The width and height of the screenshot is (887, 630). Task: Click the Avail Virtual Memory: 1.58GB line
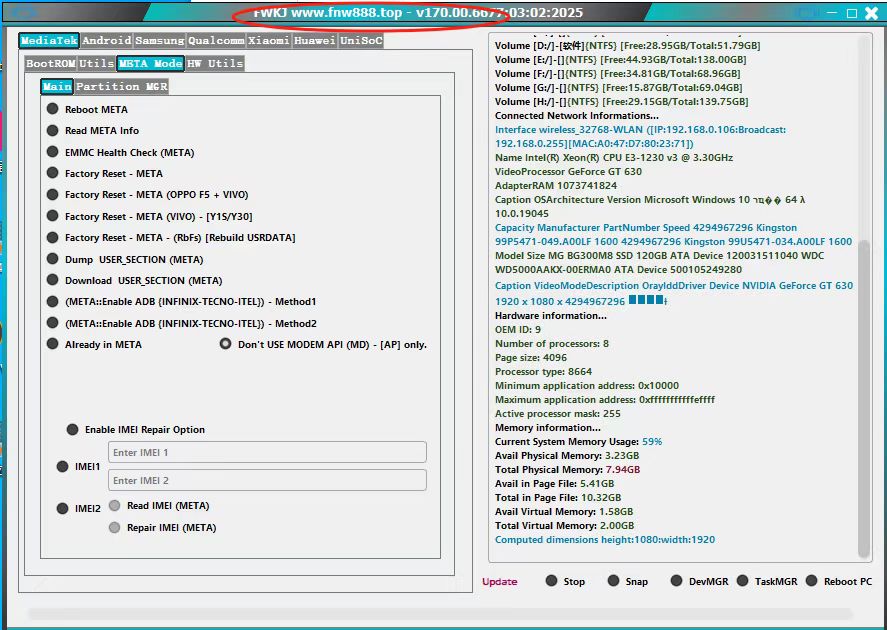[x=564, y=511]
